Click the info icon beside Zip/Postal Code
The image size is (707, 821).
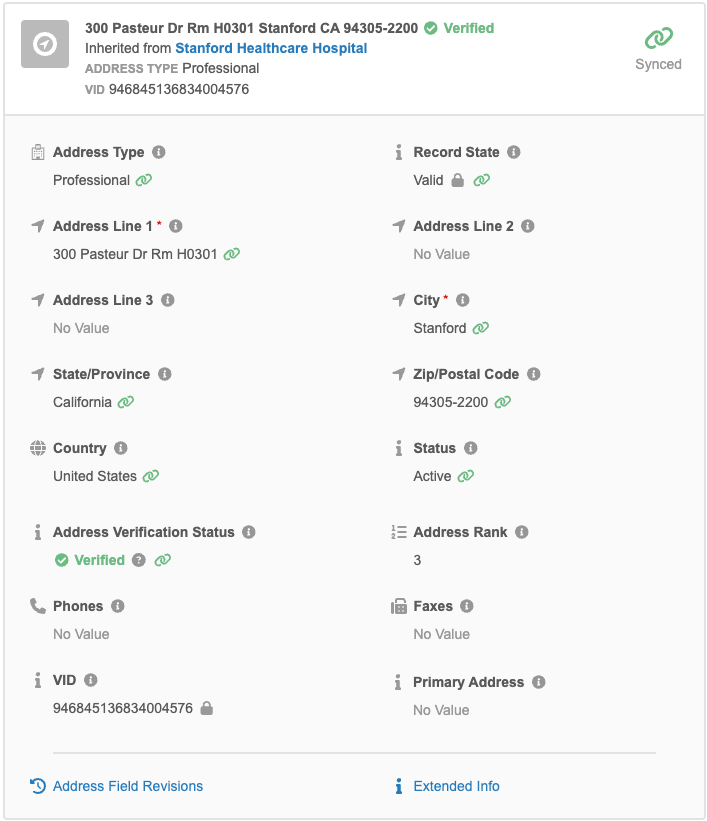click(534, 374)
